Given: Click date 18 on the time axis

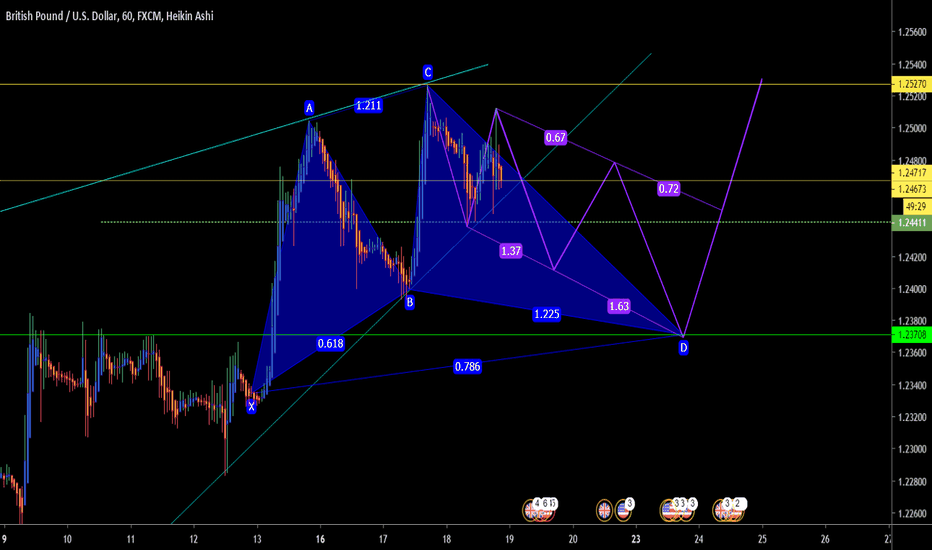Looking at the screenshot, I should (446, 539).
